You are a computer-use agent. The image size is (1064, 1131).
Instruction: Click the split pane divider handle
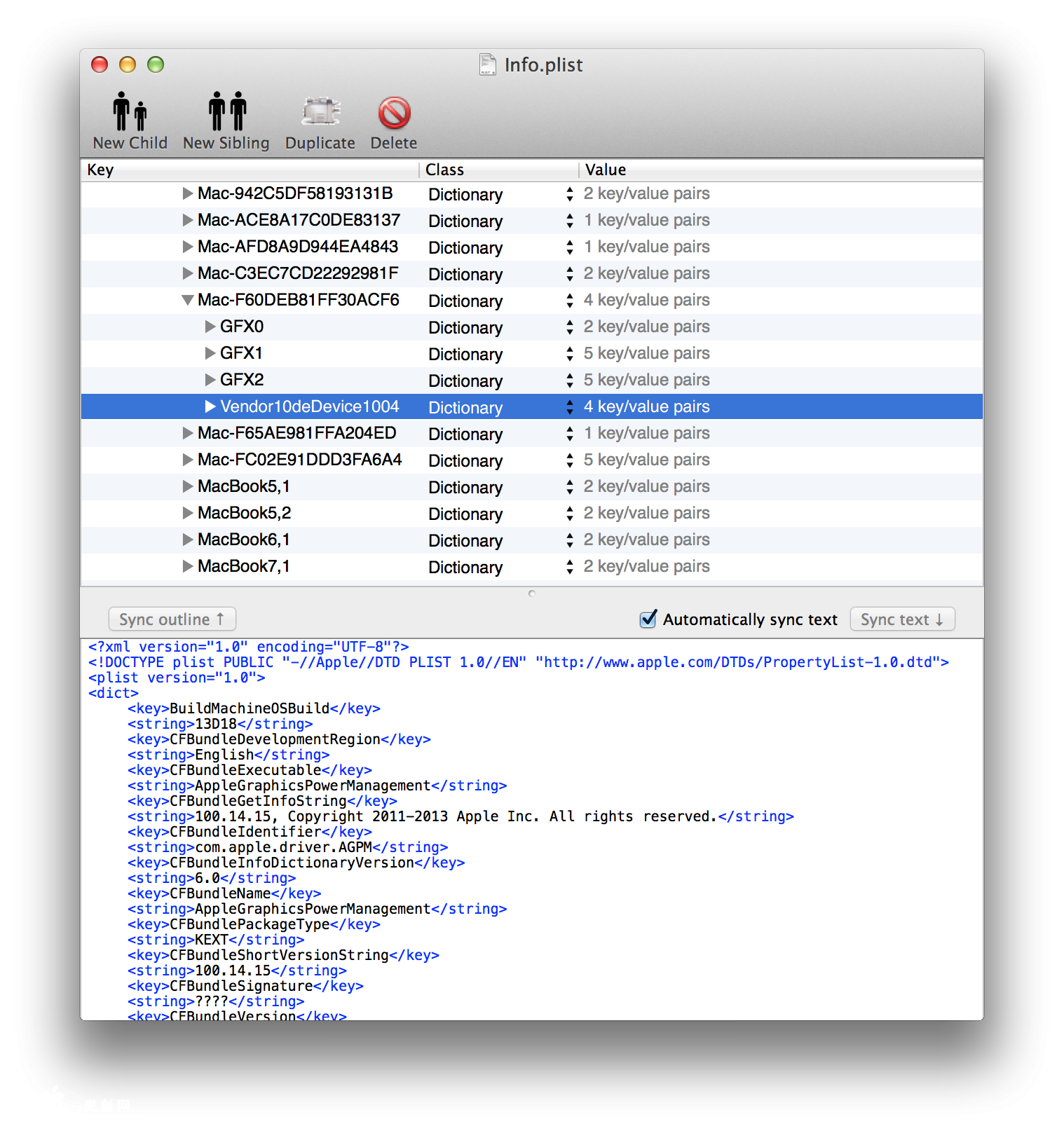pos(532,594)
